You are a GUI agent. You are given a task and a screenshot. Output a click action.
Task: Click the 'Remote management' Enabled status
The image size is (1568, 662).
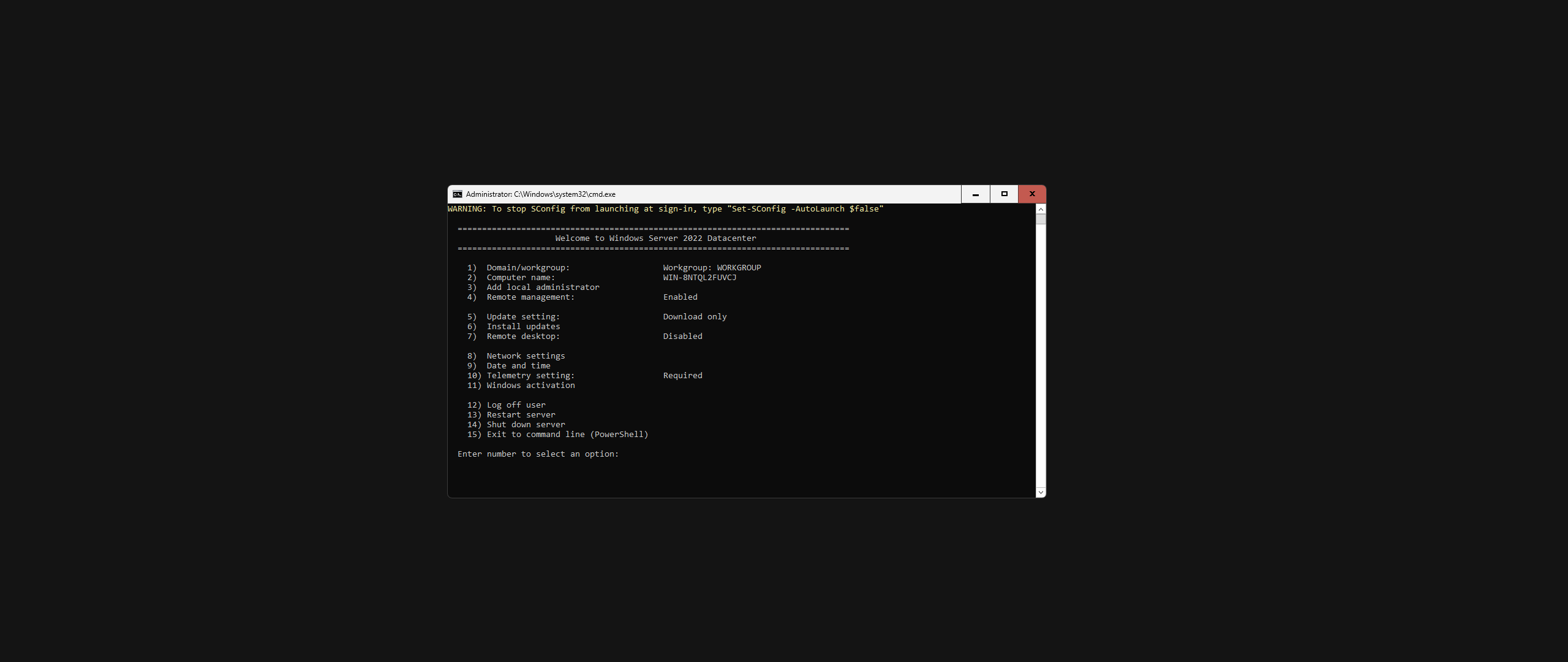(x=680, y=297)
